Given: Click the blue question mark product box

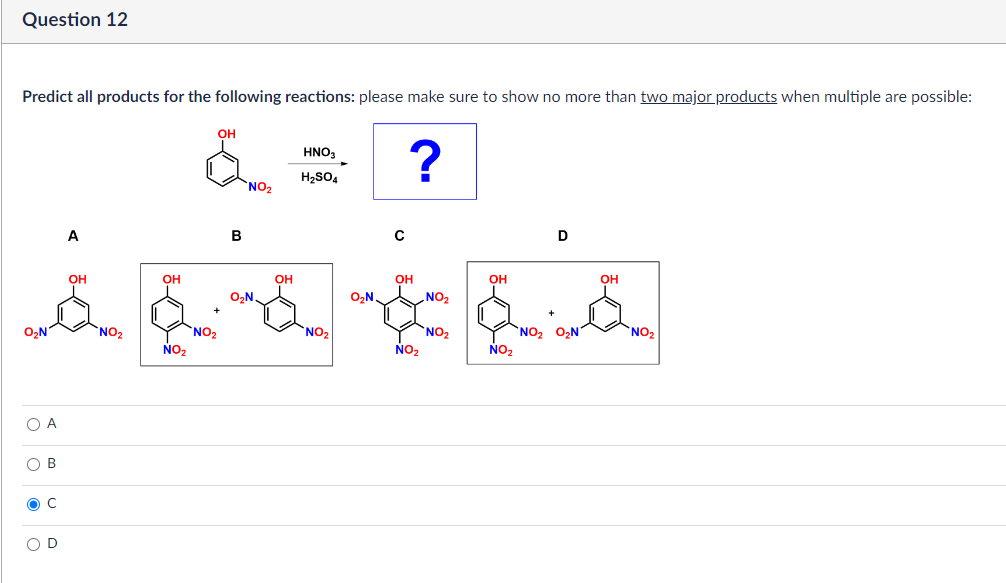Looking at the screenshot, I should point(424,161).
